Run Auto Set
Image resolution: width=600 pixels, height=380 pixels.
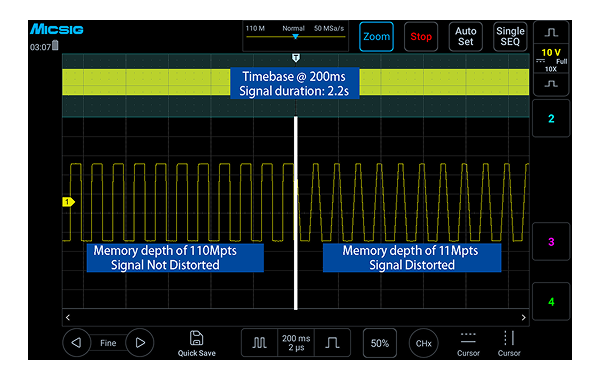pos(466,37)
